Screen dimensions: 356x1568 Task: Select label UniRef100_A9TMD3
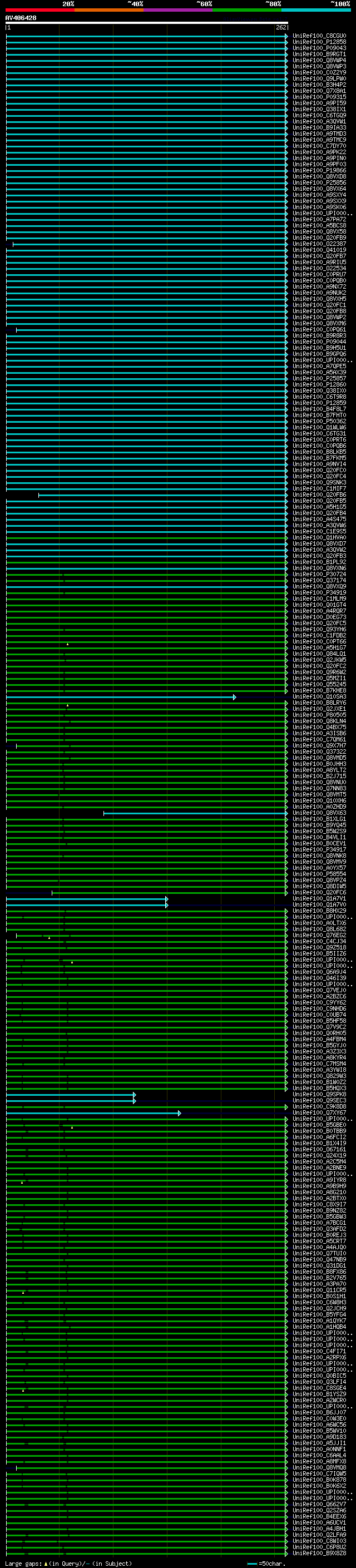pos(319,134)
